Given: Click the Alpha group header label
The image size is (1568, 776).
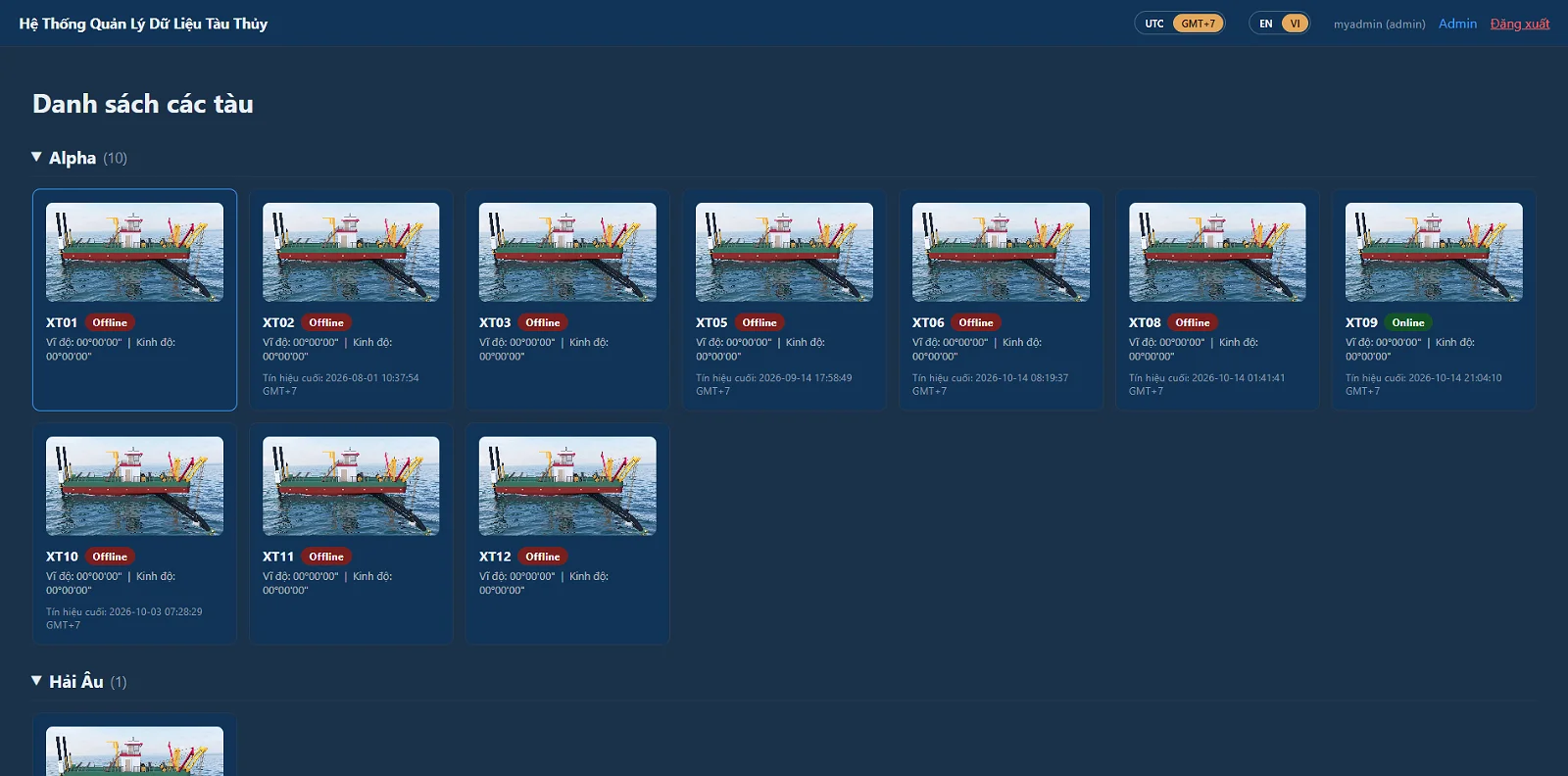Looking at the screenshot, I should click(x=73, y=158).
